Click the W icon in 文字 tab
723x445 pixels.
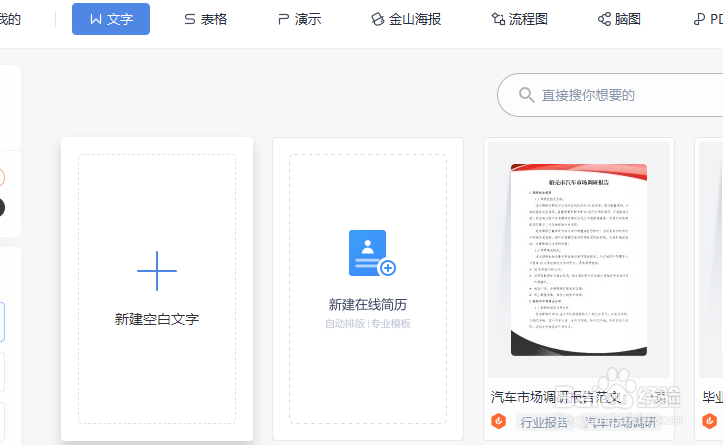95,19
